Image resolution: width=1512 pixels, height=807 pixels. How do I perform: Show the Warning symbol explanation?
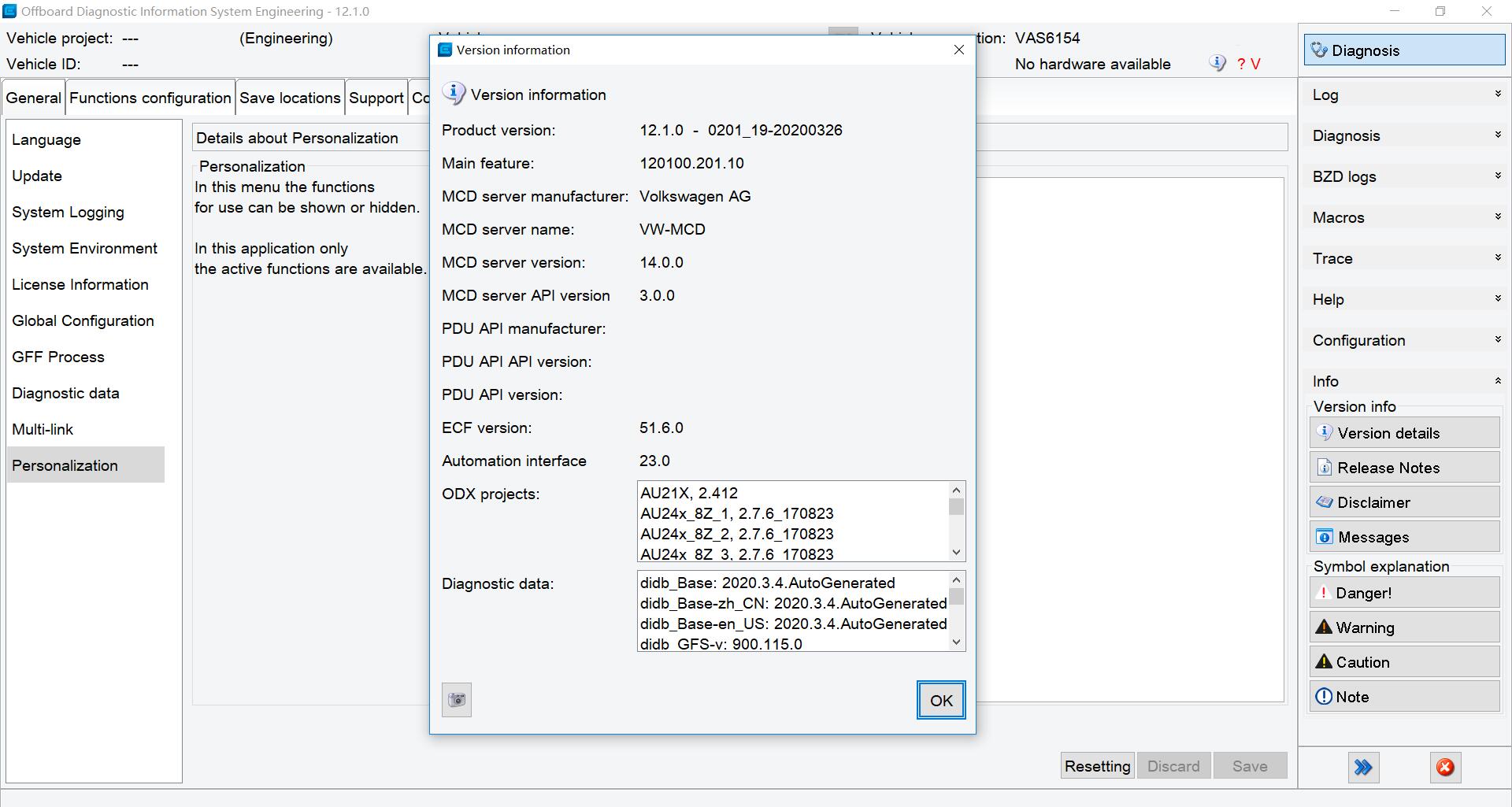[1405, 627]
